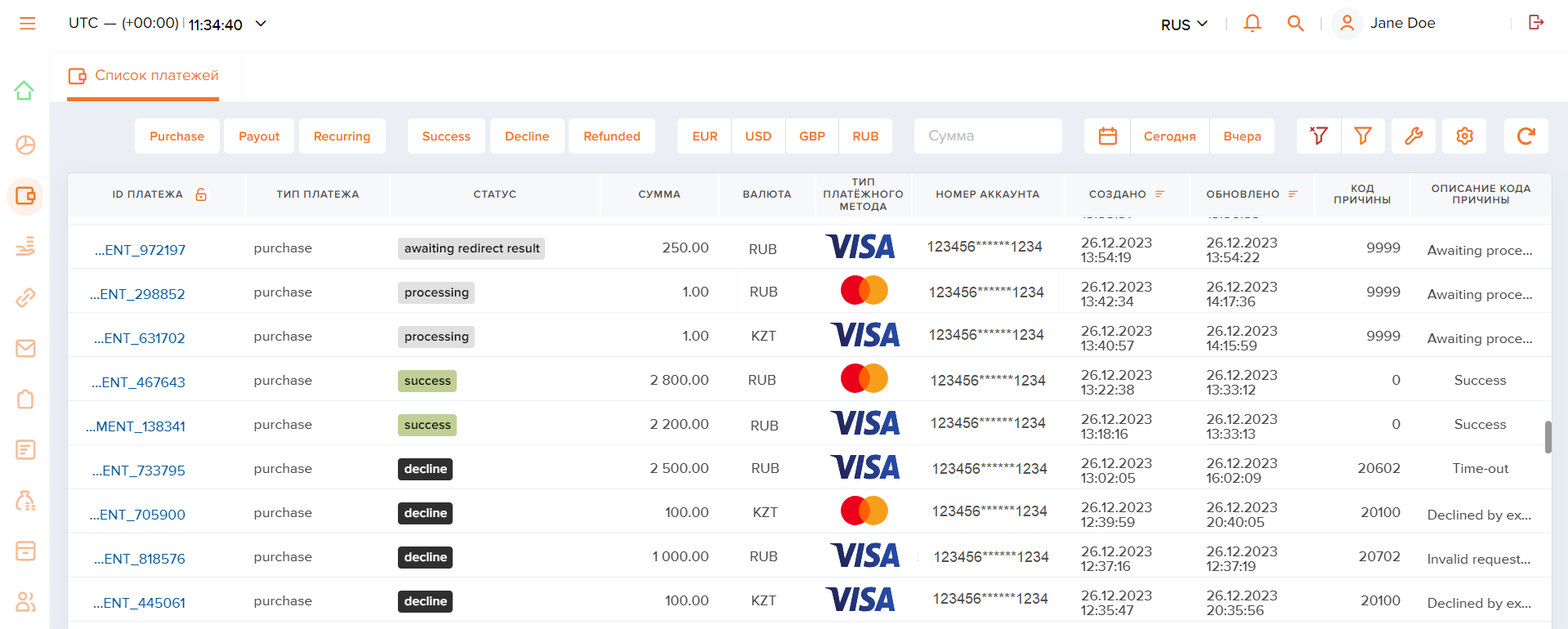The height and width of the screenshot is (629, 1568).
Task: Open the shopping bag sidebar icon
Action: click(25, 399)
